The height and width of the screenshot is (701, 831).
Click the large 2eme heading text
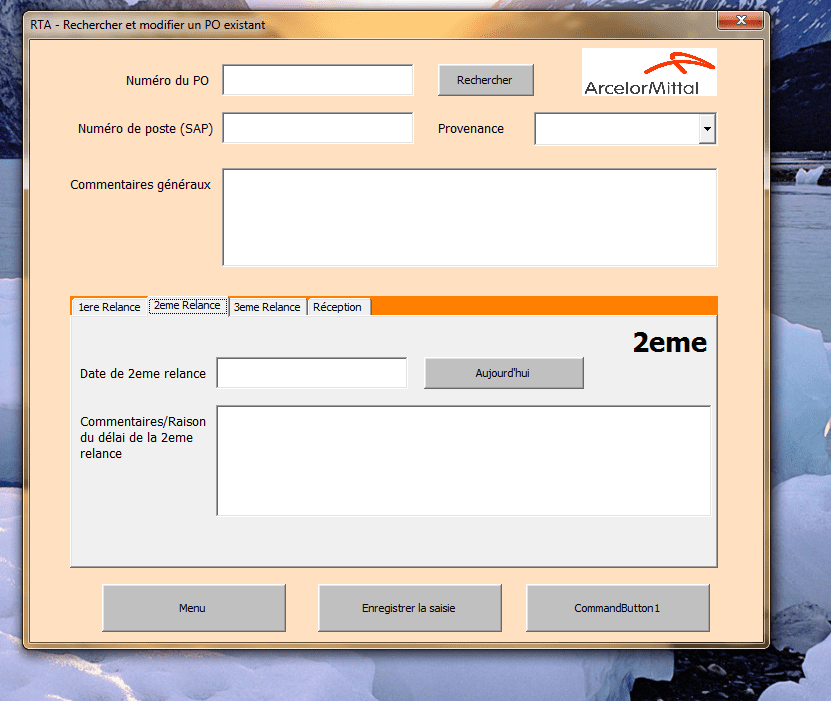670,343
